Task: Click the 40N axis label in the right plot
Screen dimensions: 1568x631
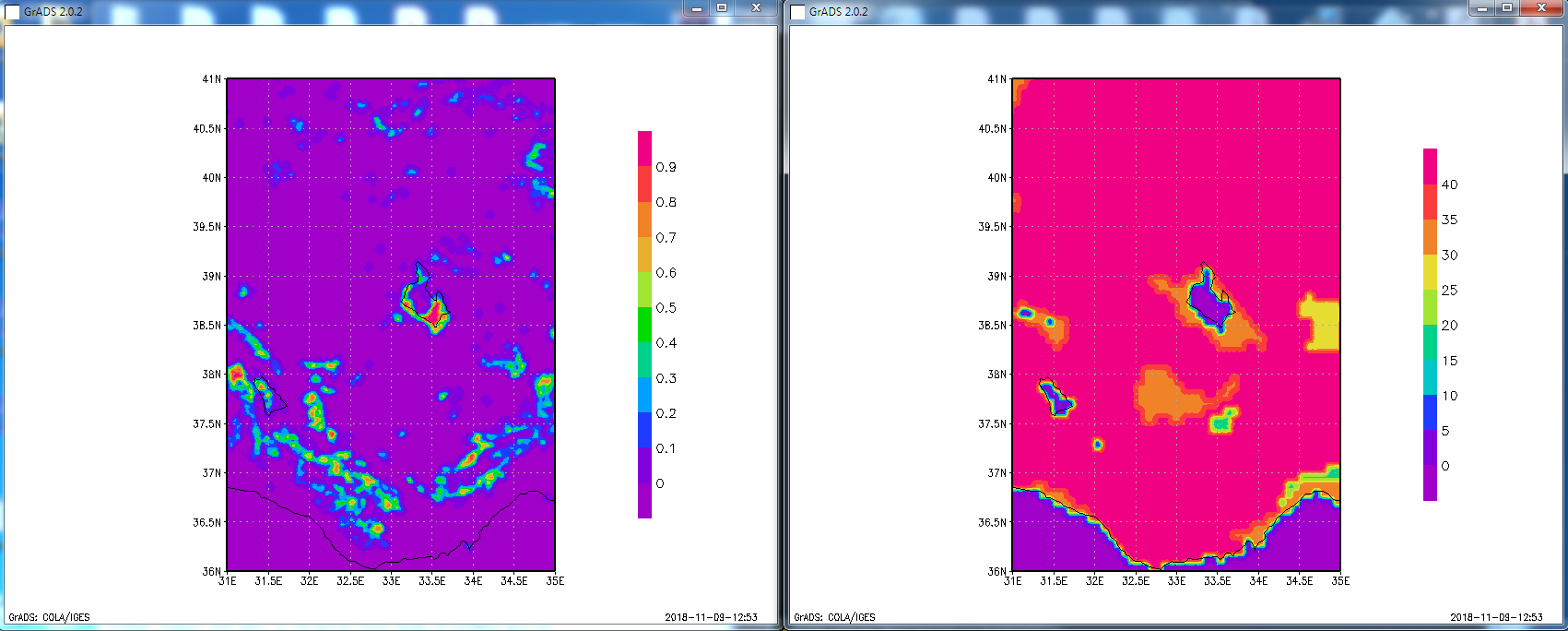Action: 997,177
